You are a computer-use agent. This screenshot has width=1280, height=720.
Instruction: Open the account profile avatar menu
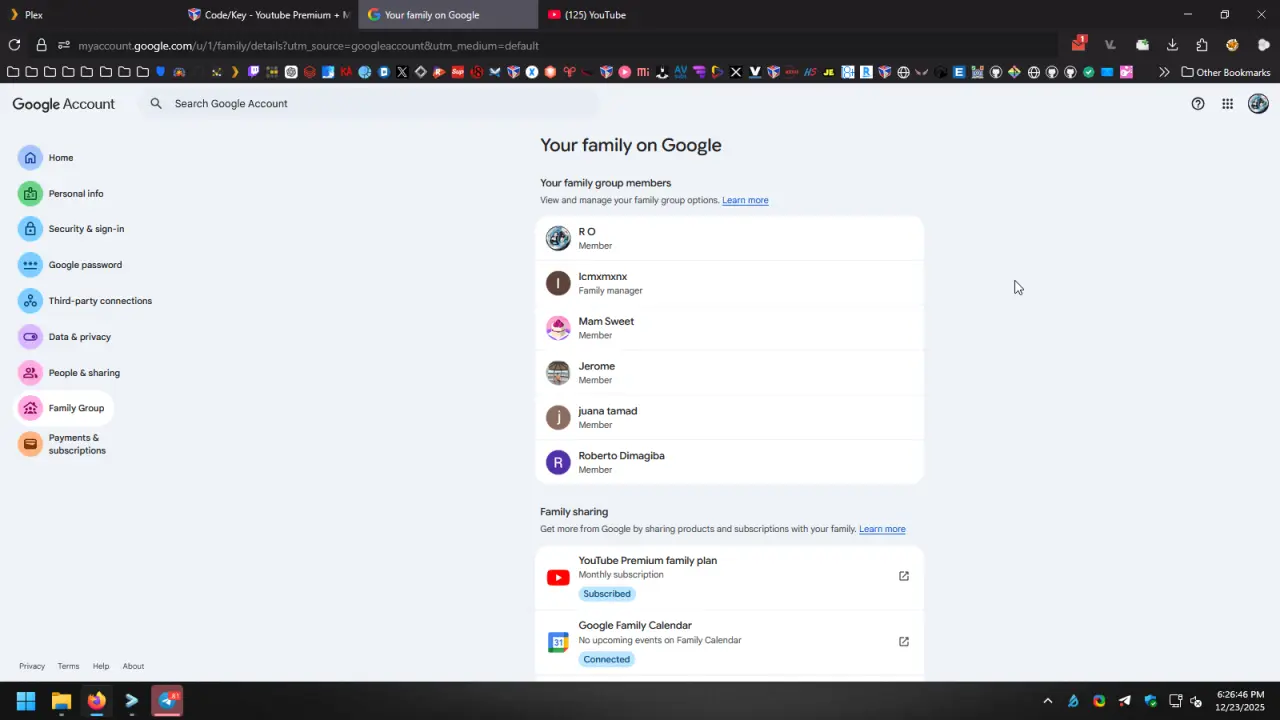click(1258, 104)
